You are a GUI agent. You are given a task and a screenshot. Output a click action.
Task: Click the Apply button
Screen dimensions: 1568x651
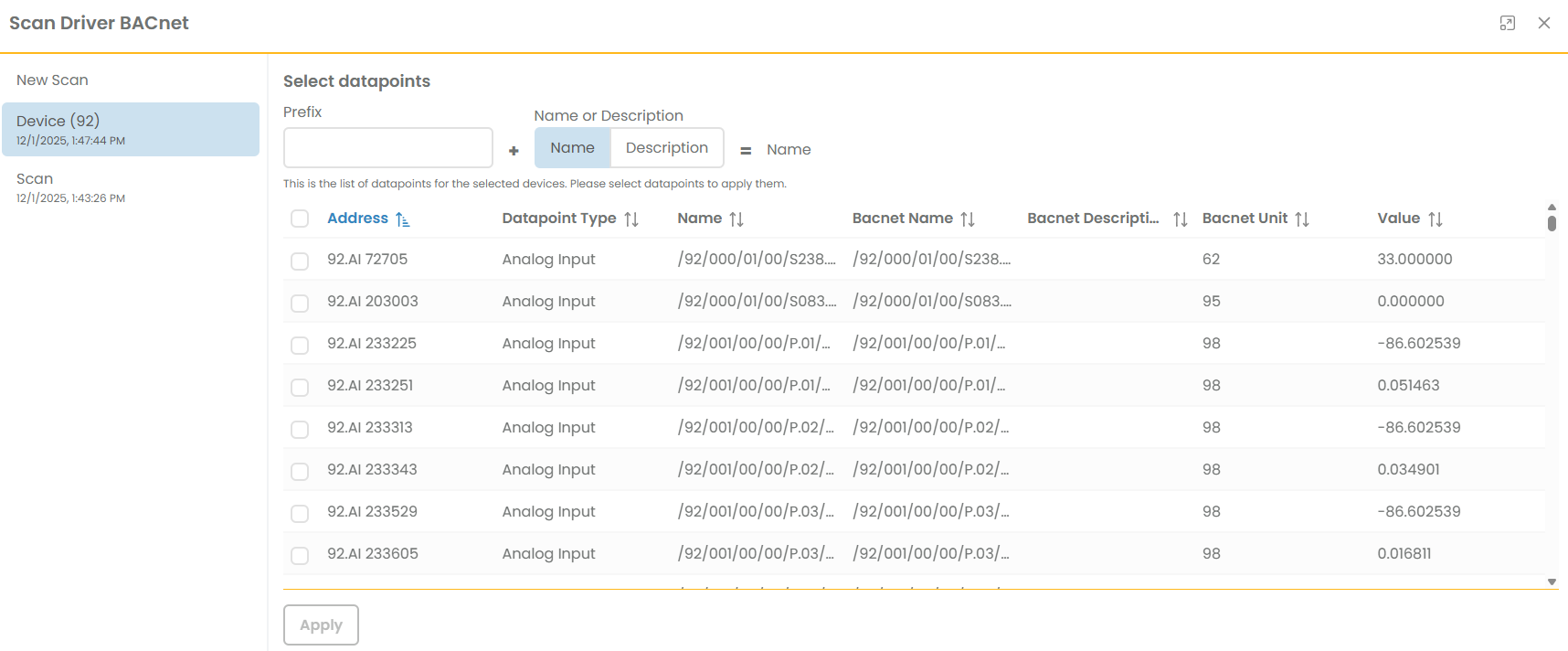pyautogui.click(x=321, y=625)
